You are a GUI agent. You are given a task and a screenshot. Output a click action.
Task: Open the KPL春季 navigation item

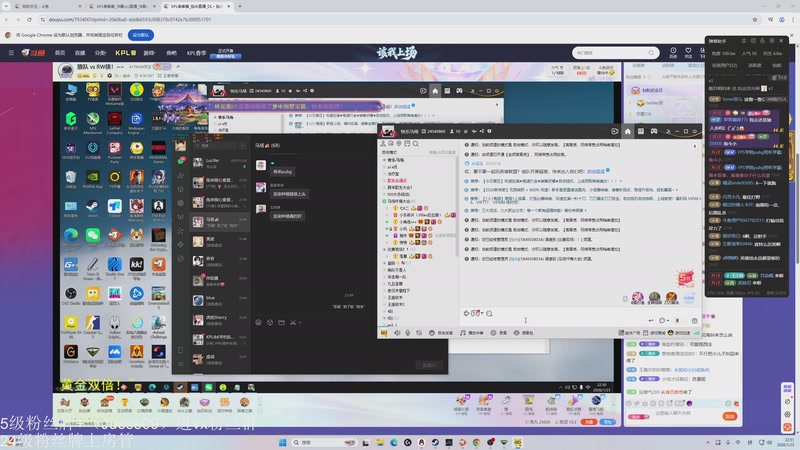coord(196,53)
